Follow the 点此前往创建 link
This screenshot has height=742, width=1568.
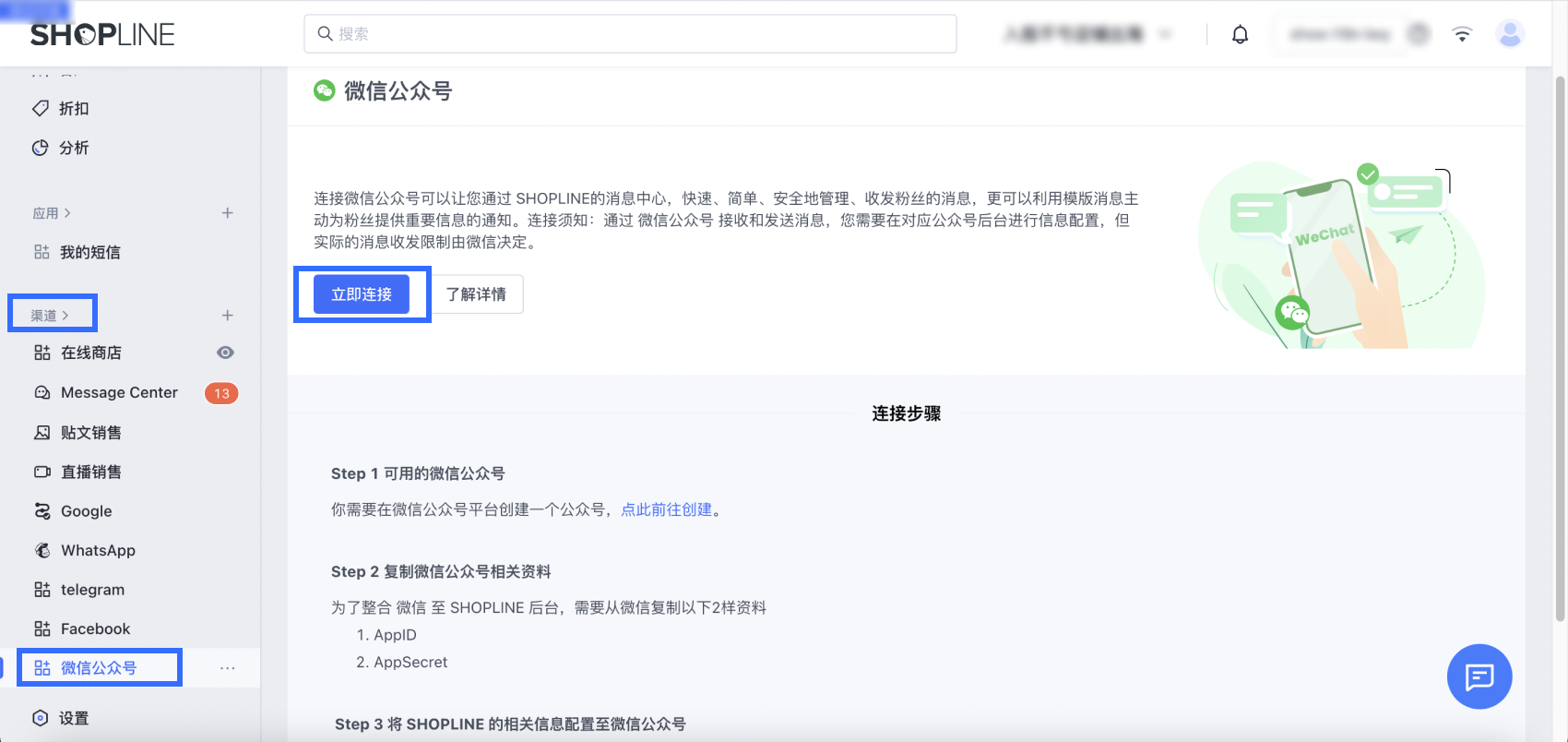coord(667,509)
